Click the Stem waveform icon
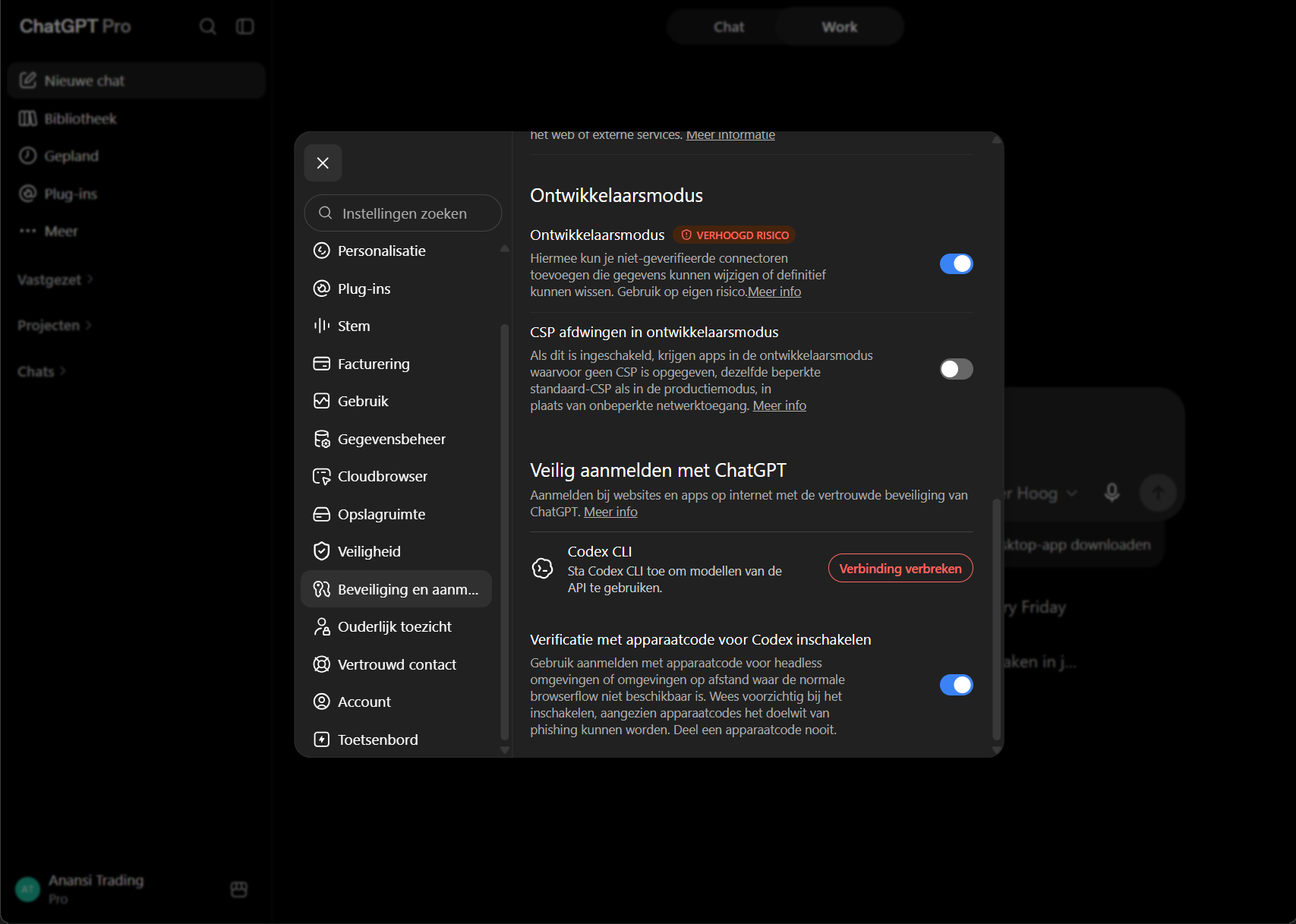The height and width of the screenshot is (924, 1296). coord(322,326)
